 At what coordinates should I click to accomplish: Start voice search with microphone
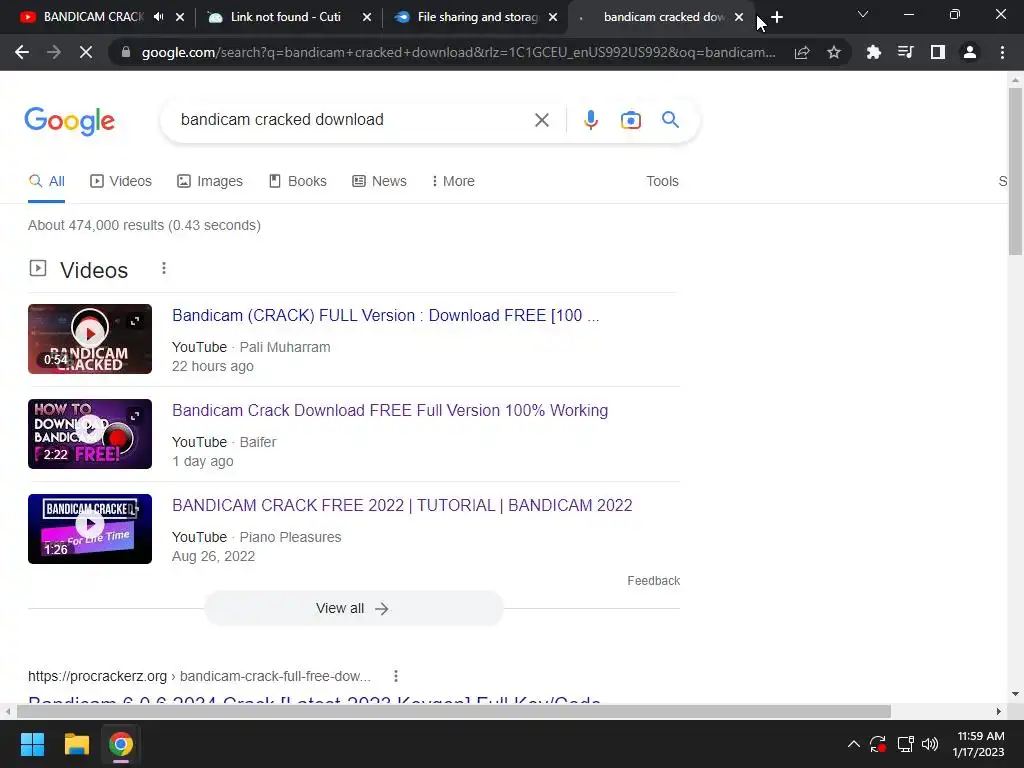pos(590,120)
